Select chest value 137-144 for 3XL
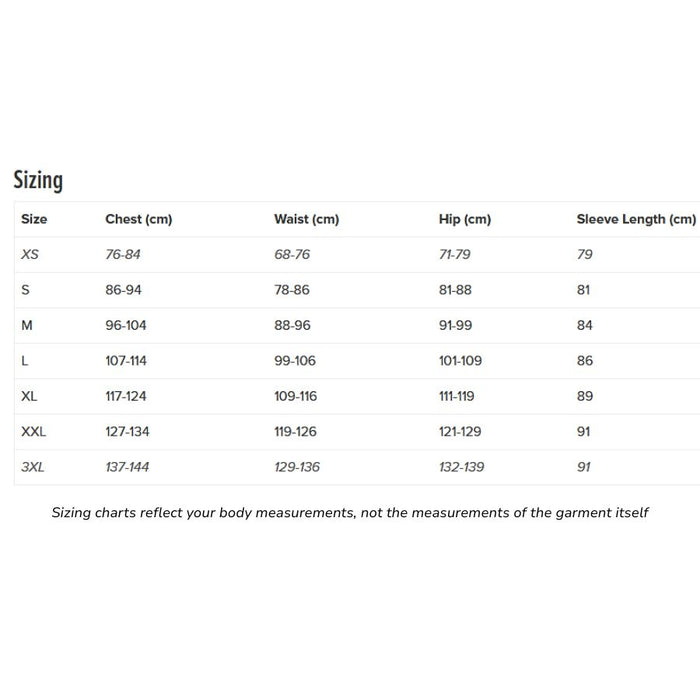This screenshot has width=700, height=700. (127, 467)
